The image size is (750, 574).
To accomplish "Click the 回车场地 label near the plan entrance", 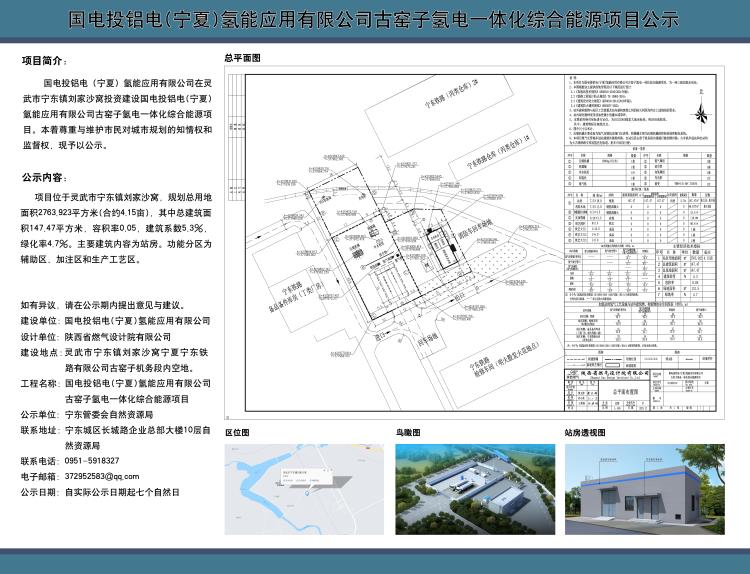I will (x=426, y=338).
